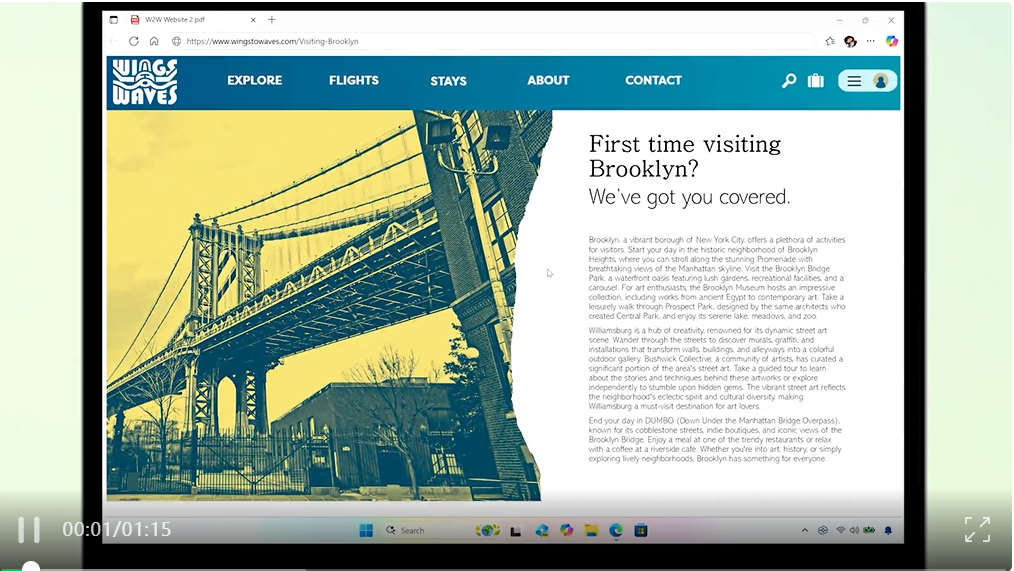Open the luggage bag icon in header
Image resolution: width=1014 pixels, height=571 pixels.
(815, 80)
